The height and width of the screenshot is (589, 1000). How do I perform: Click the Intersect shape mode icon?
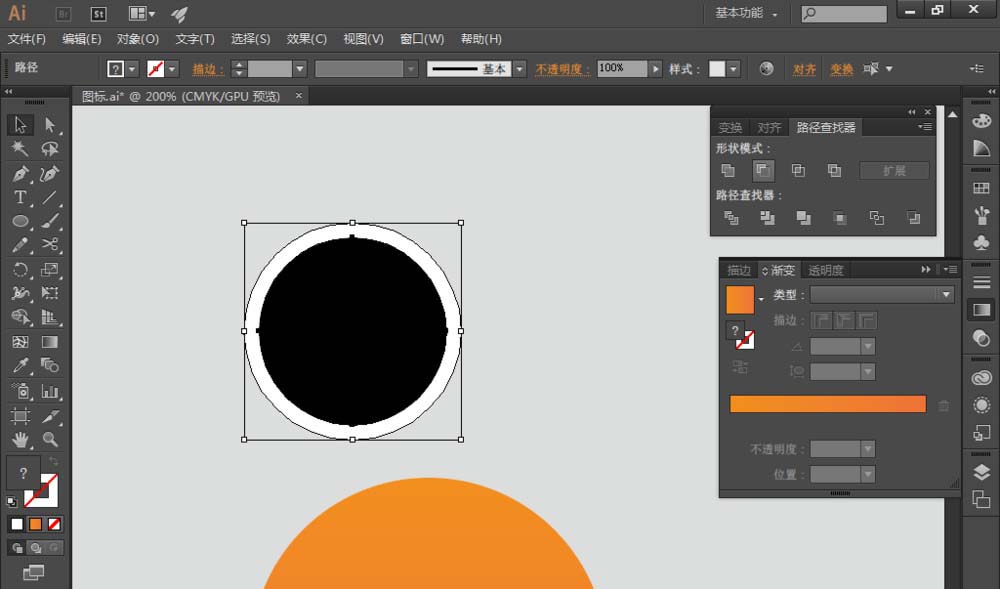tap(798, 170)
